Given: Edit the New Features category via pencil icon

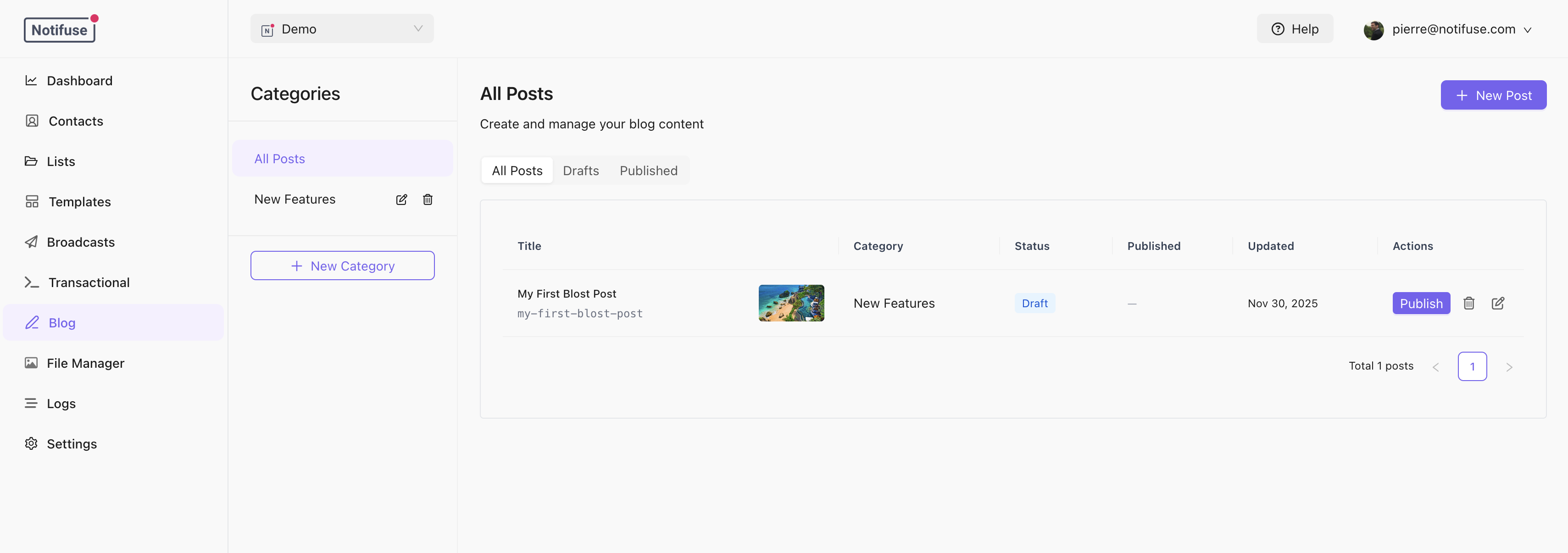Looking at the screenshot, I should pyautogui.click(x=401, y=199).
